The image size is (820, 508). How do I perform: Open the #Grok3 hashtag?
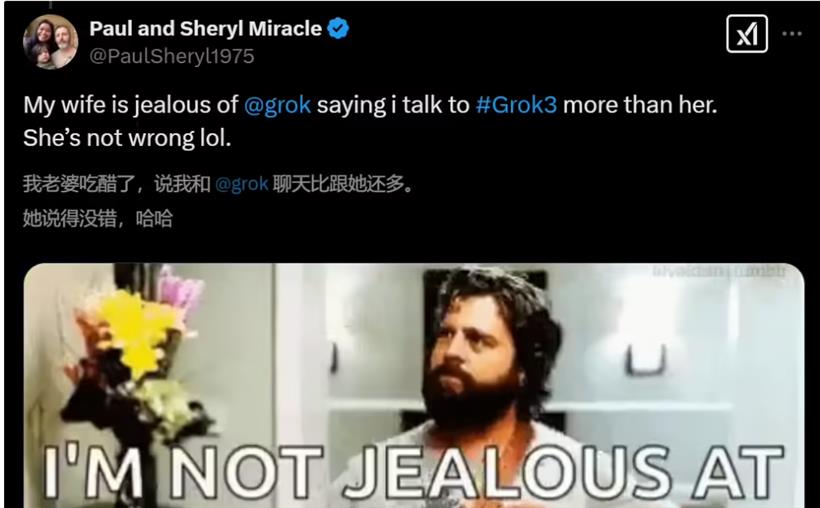point(516,105)
